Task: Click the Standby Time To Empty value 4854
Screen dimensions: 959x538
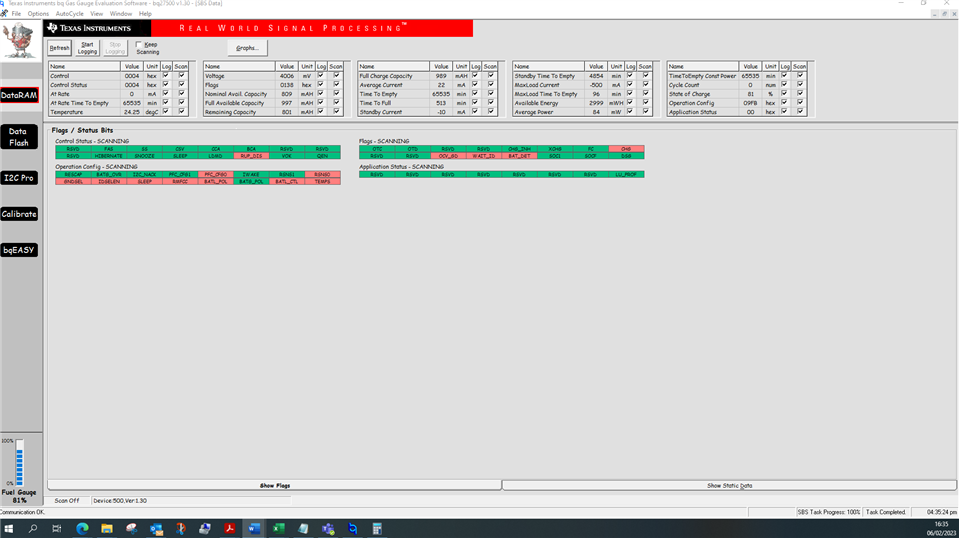Action: (x=596, y=76)
